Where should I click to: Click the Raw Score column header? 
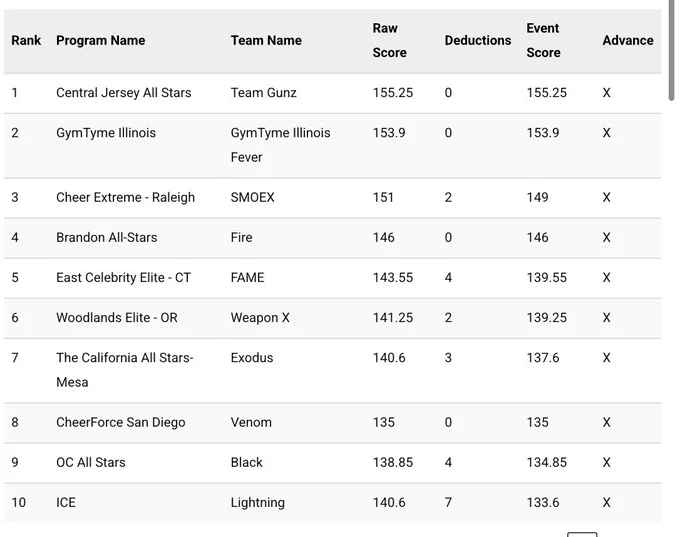click(x=389, y=40)
